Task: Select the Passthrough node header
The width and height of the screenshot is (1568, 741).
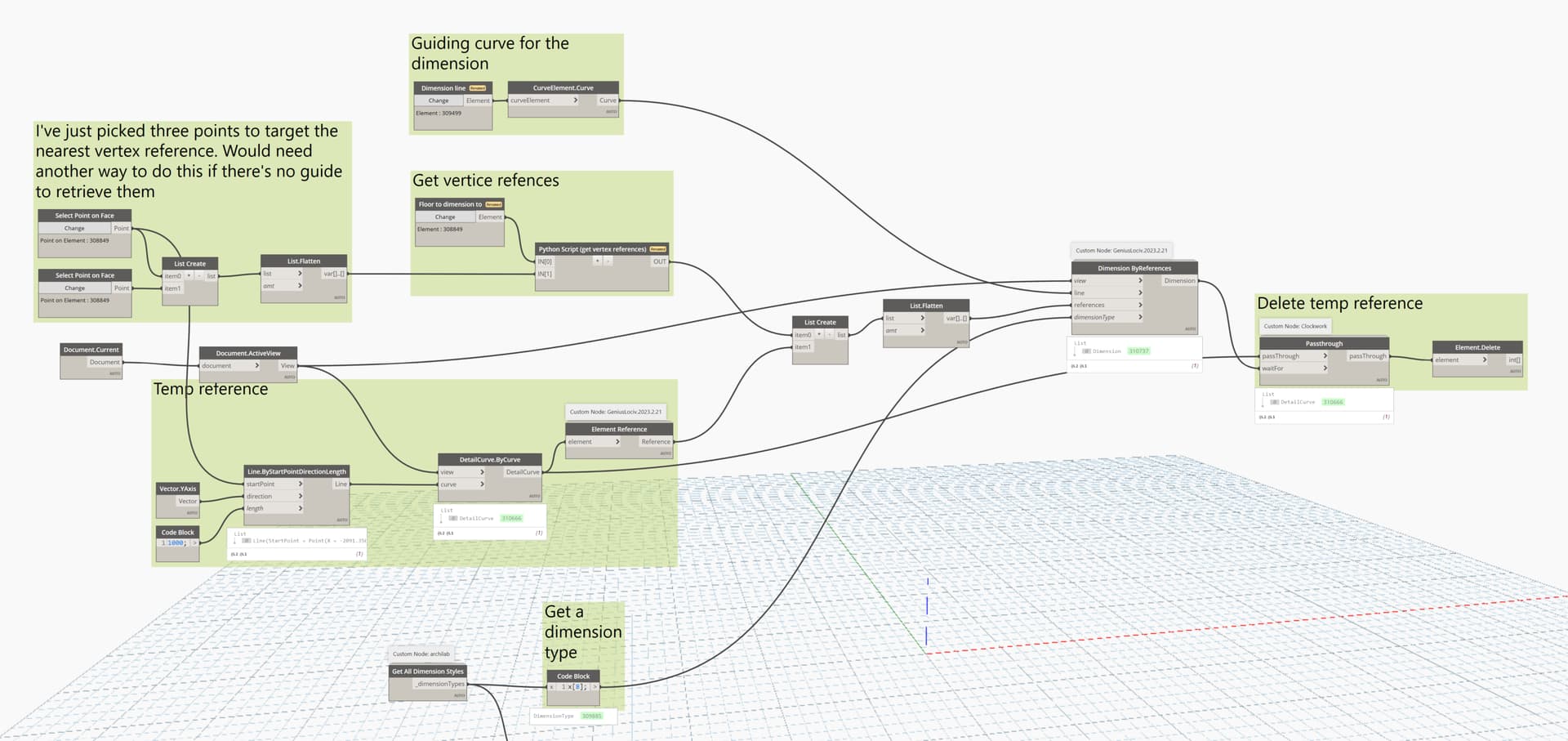Action: [1324, 344]
